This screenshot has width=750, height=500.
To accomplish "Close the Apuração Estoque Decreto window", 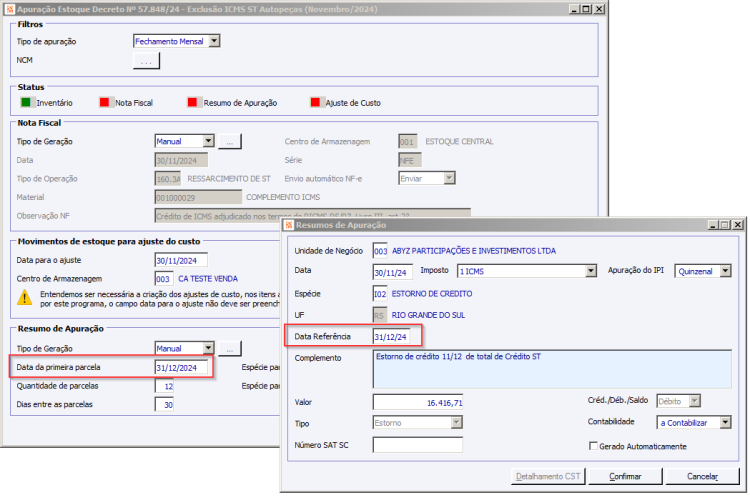I will pyautogui.click(x=599, y=9).
